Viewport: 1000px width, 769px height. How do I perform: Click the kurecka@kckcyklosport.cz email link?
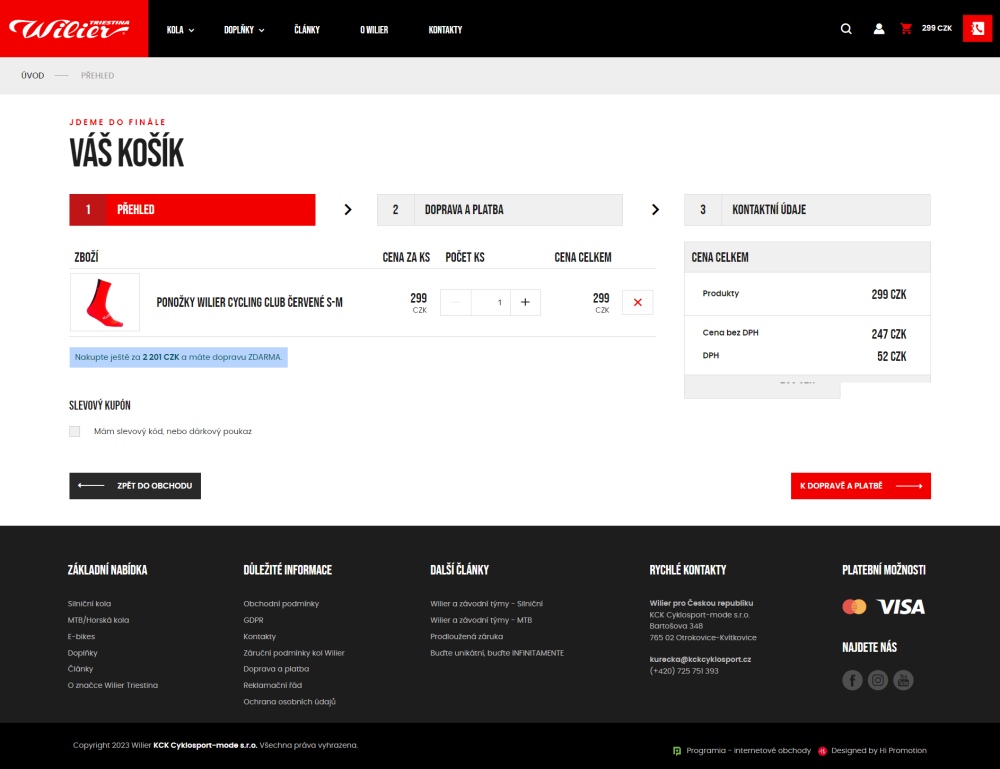coord(700,659)
